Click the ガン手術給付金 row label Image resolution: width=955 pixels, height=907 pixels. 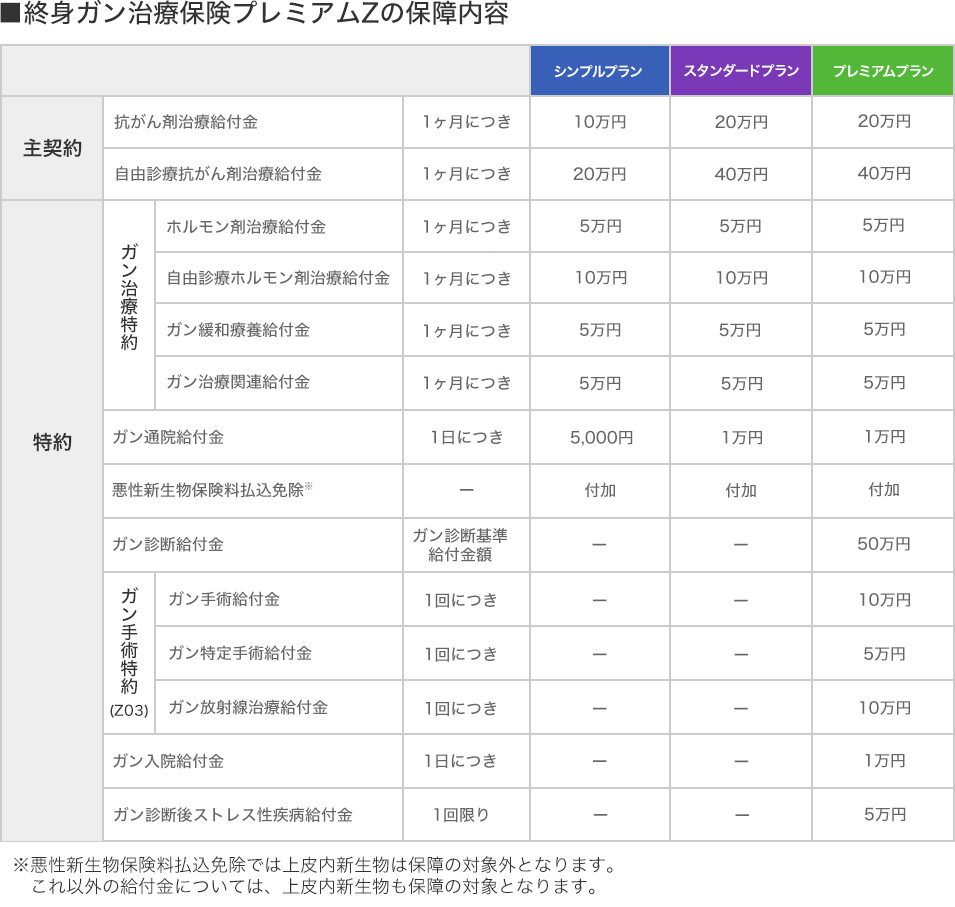pos(224,599)
